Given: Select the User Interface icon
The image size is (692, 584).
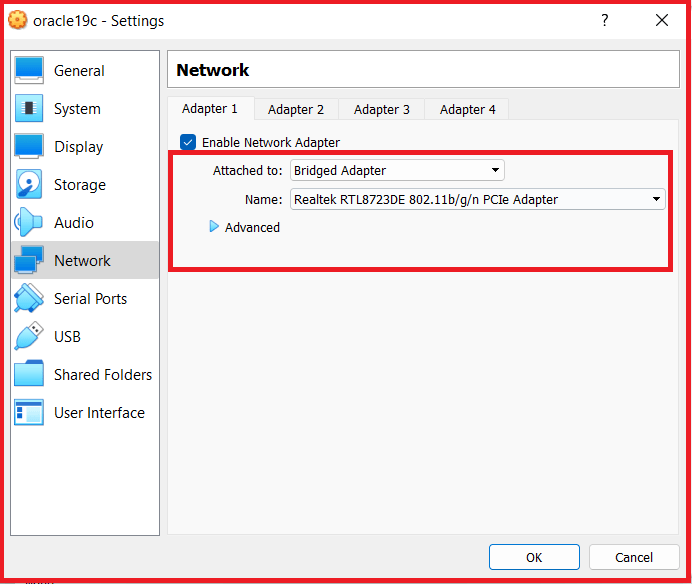Looking at the screenshot, I should coord(29,412).
